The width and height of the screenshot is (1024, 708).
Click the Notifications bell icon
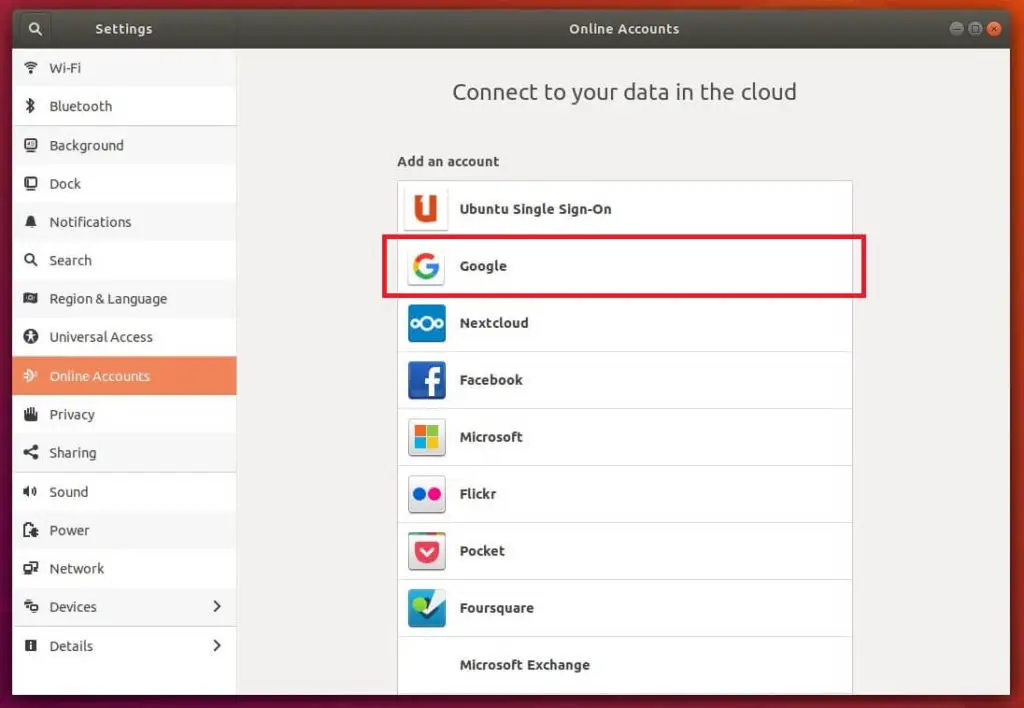coord(31,221)
